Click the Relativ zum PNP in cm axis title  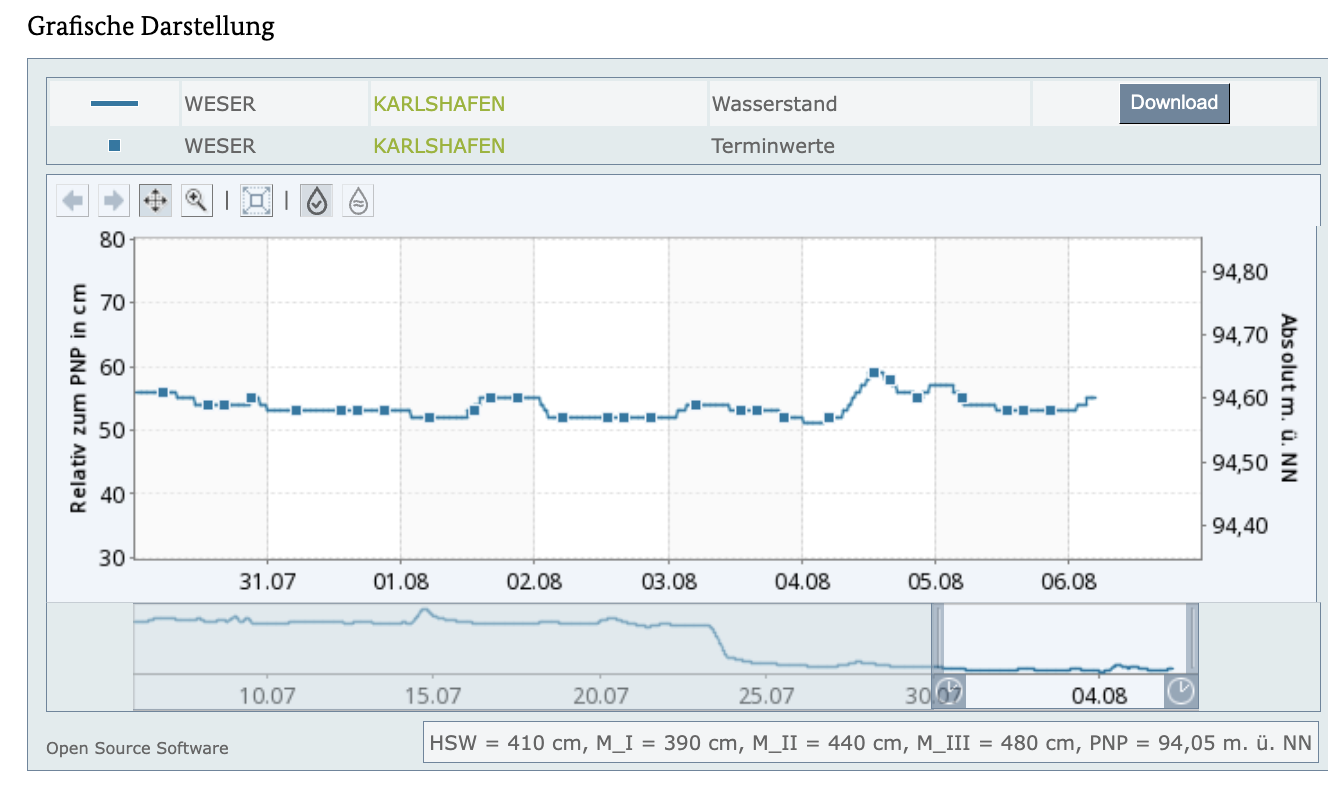pyautogui.click(x=78, y=399)
